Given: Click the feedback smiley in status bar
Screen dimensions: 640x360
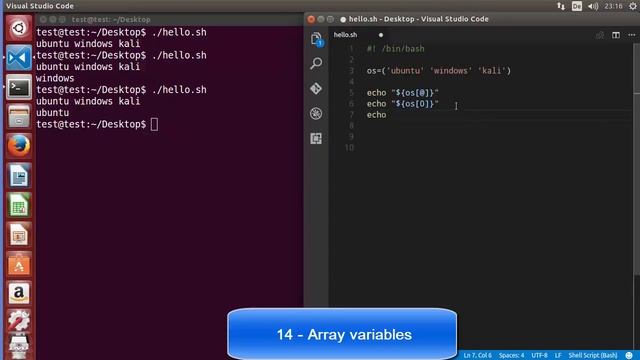Looking at the screenshot, I should pyautogui.click(x=629, y=355).
